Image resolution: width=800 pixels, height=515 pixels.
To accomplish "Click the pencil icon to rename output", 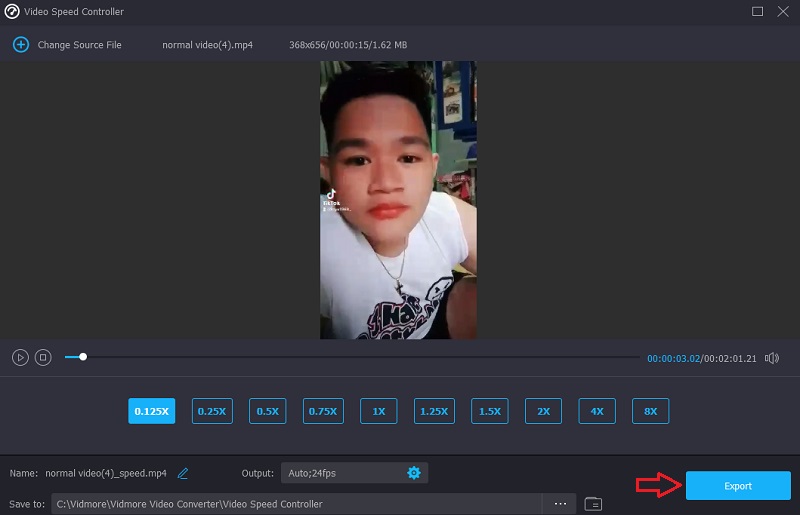I will [183, 473].
